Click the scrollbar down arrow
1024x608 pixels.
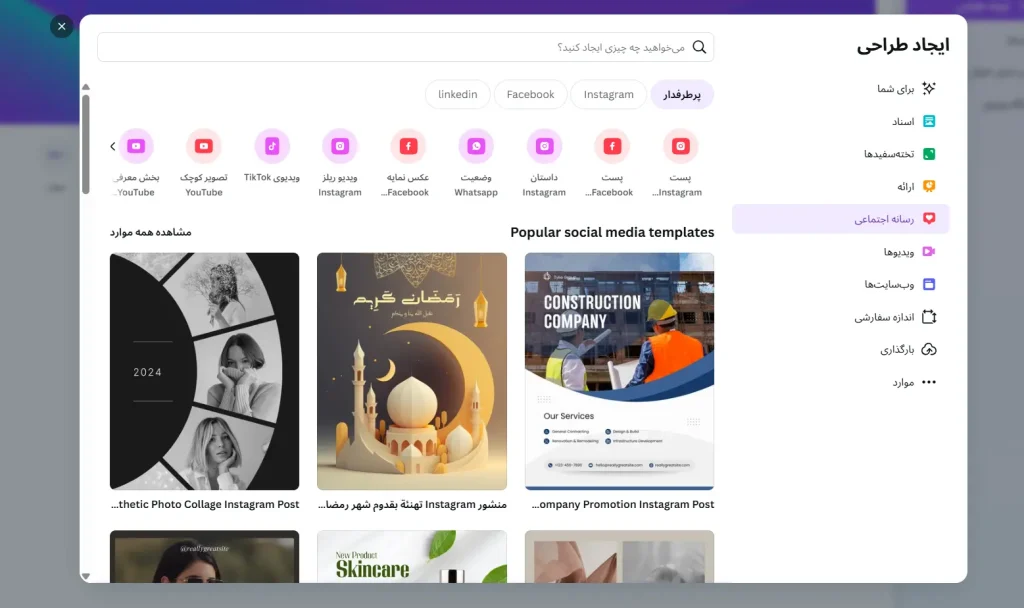[x=86, y=576]
